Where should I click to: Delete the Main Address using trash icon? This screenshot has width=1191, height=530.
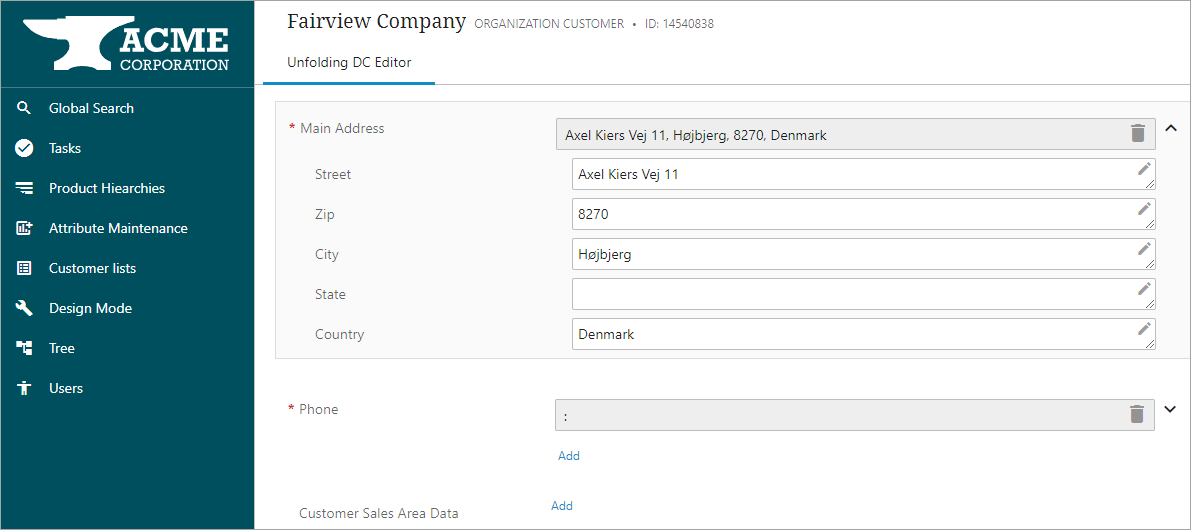pyautogui.click(x=1137, y=133)
